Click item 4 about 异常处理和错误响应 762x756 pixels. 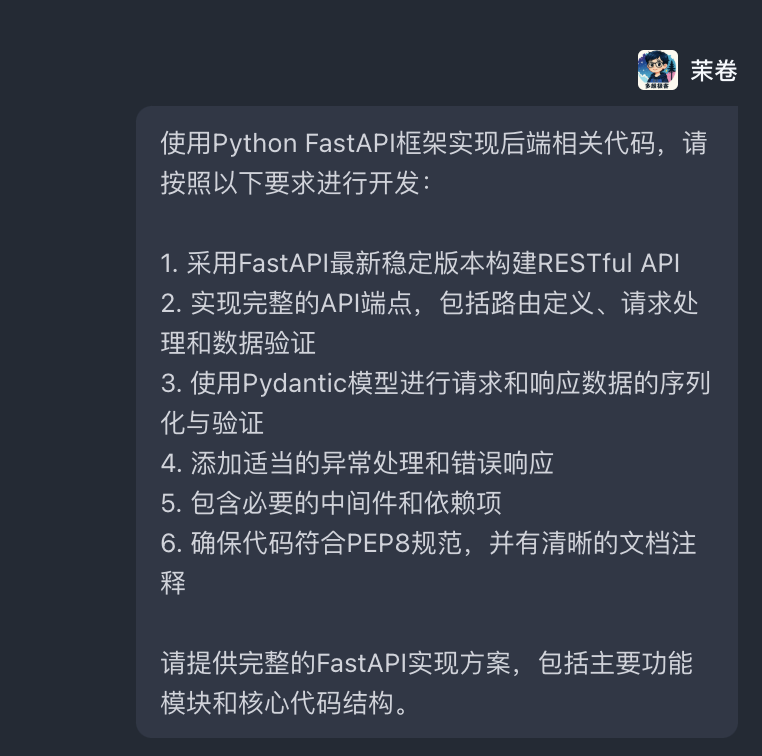tap(357, 463)
